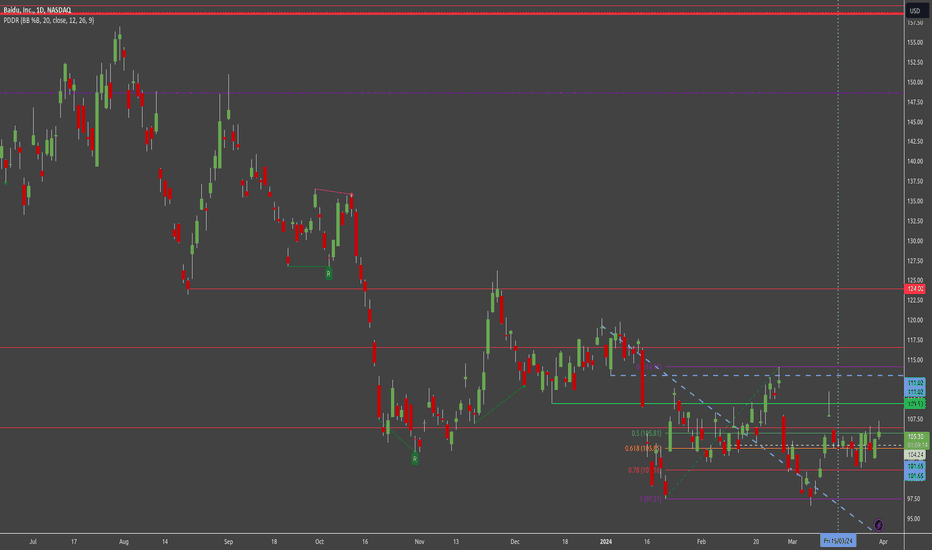Click the Feb label on time axis

click(x=701, y=542)
